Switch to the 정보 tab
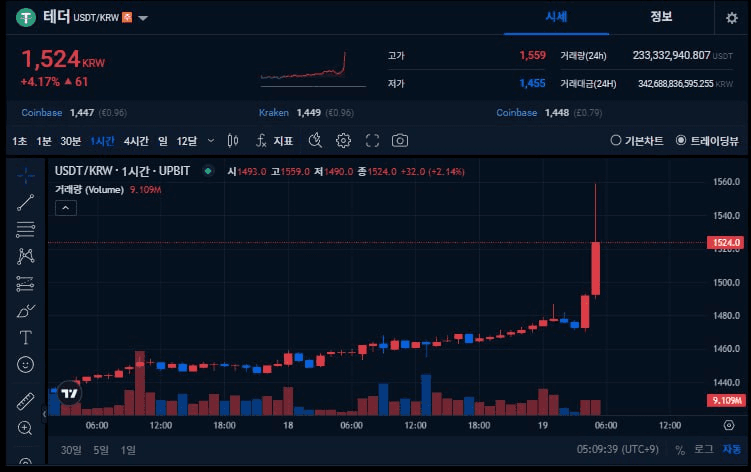Image resolution: width=751 pixels, height=472 pixels. pyautogui.click(x=661, y=17)
